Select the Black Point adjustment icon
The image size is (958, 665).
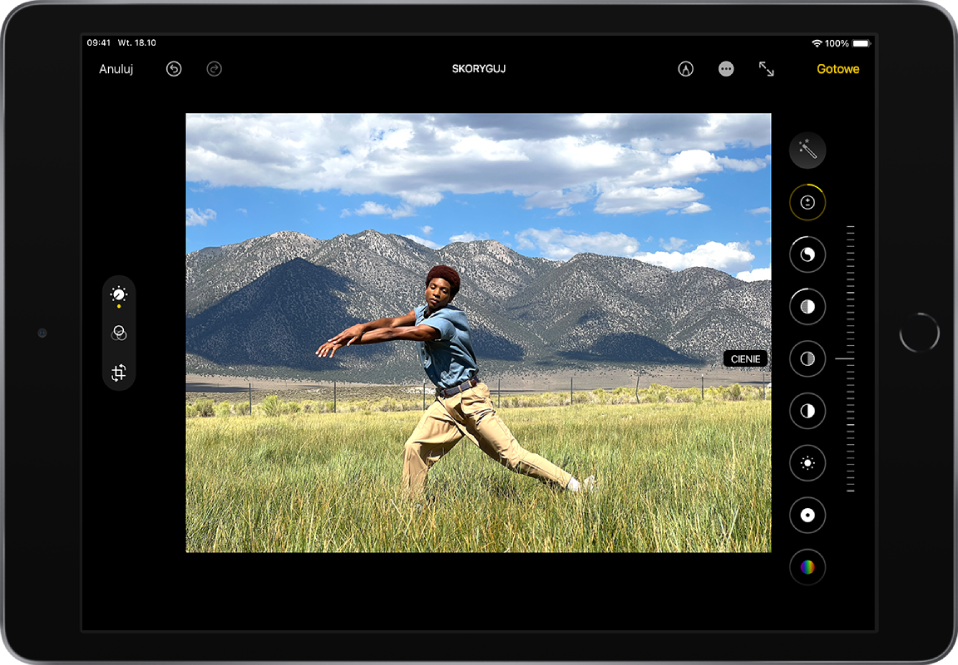point(807,515)
